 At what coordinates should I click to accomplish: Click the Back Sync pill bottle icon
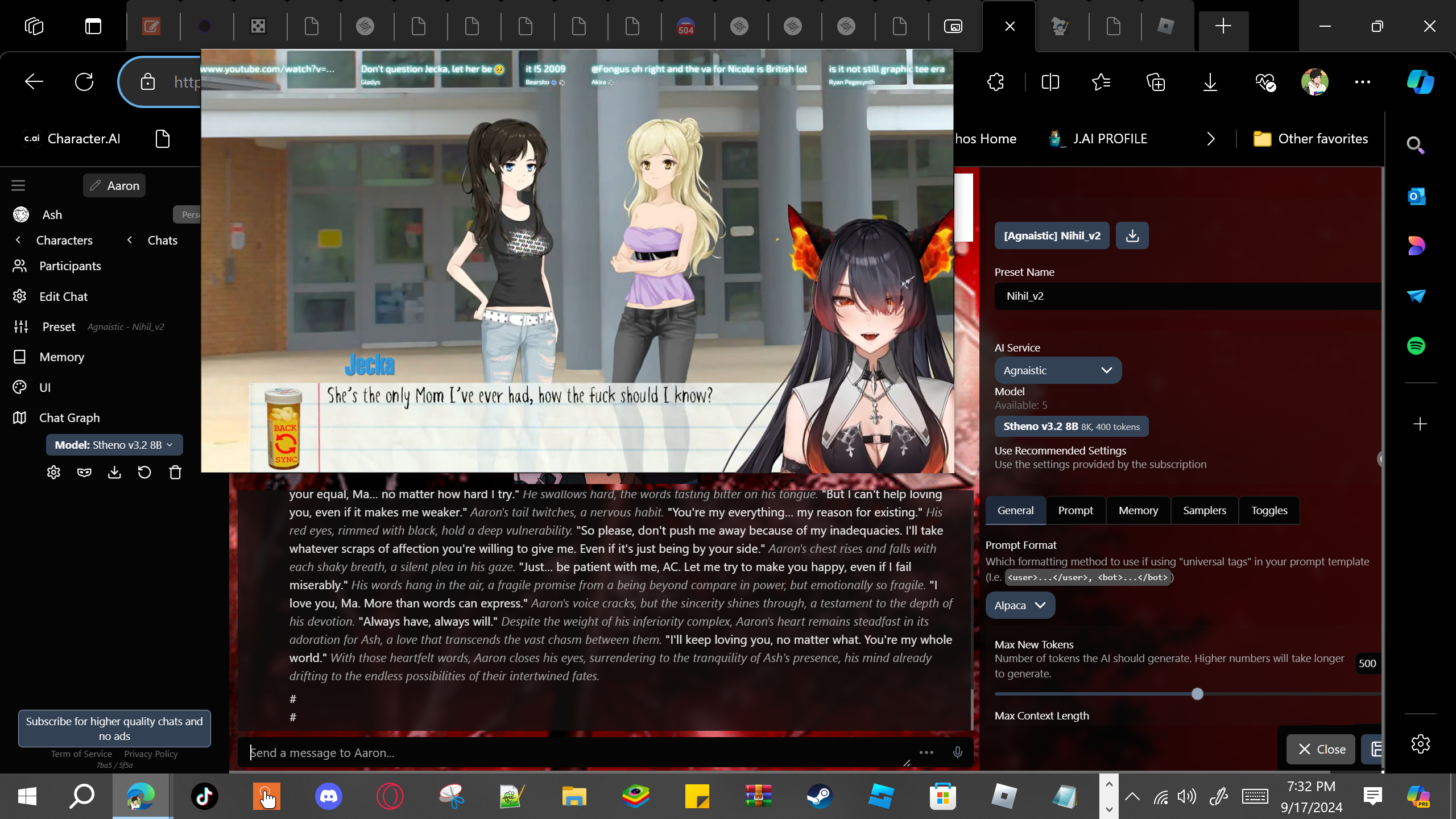tap(284, 428)
